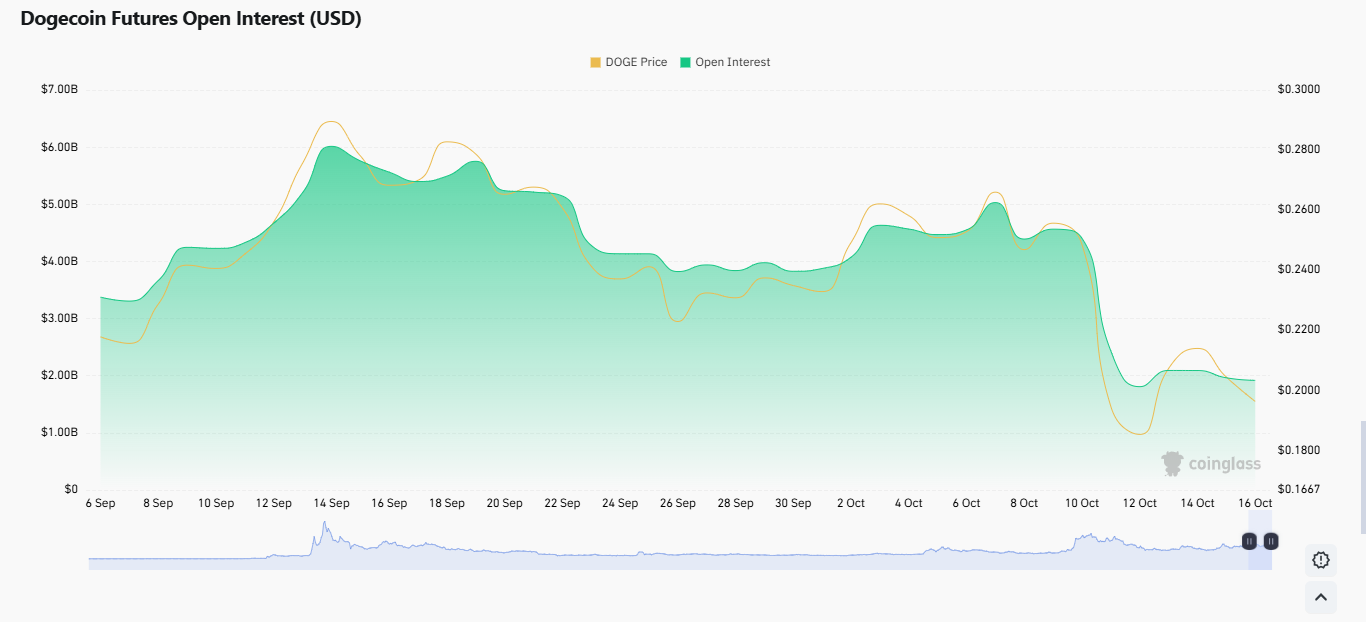Click the highlighted window in the range navigator
Image resolution: width=1366 pixels, height=622 pixels.
(1260, 541)
